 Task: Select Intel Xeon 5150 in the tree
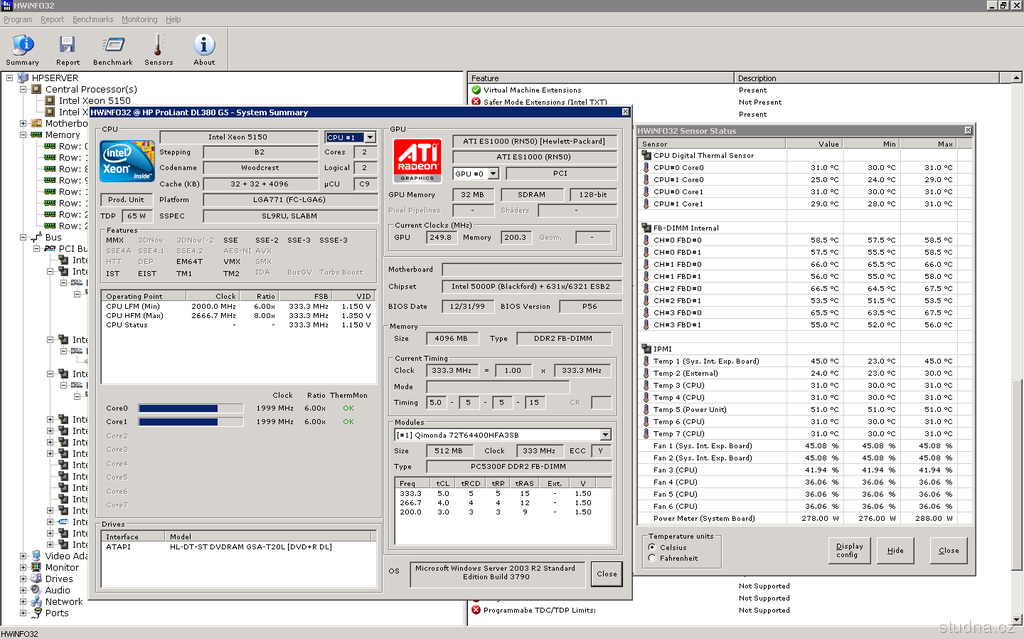[x=94, y=101]
